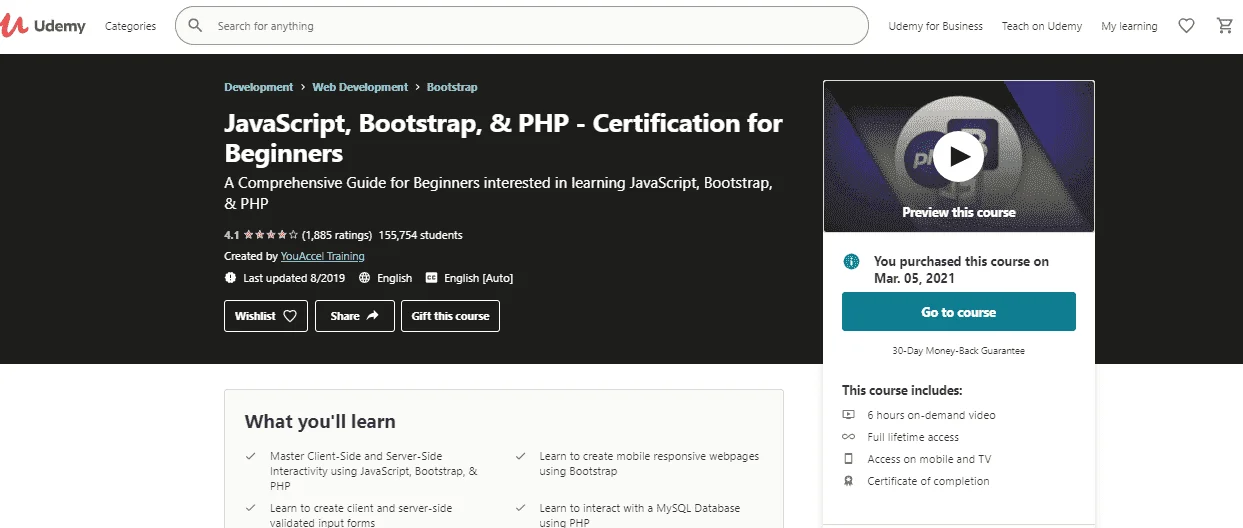Click Full lifetime access text

[x=913, y=437]
